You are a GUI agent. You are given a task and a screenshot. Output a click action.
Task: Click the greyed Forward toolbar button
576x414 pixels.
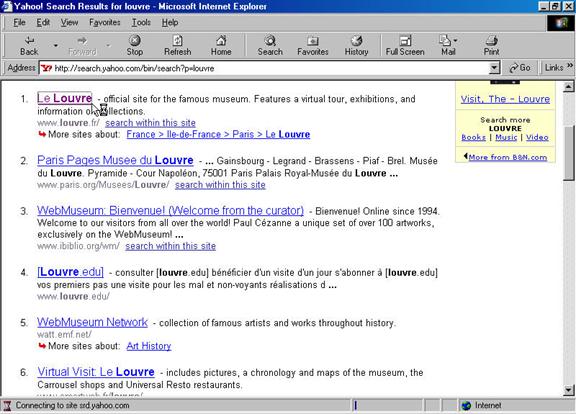(82, 46)
